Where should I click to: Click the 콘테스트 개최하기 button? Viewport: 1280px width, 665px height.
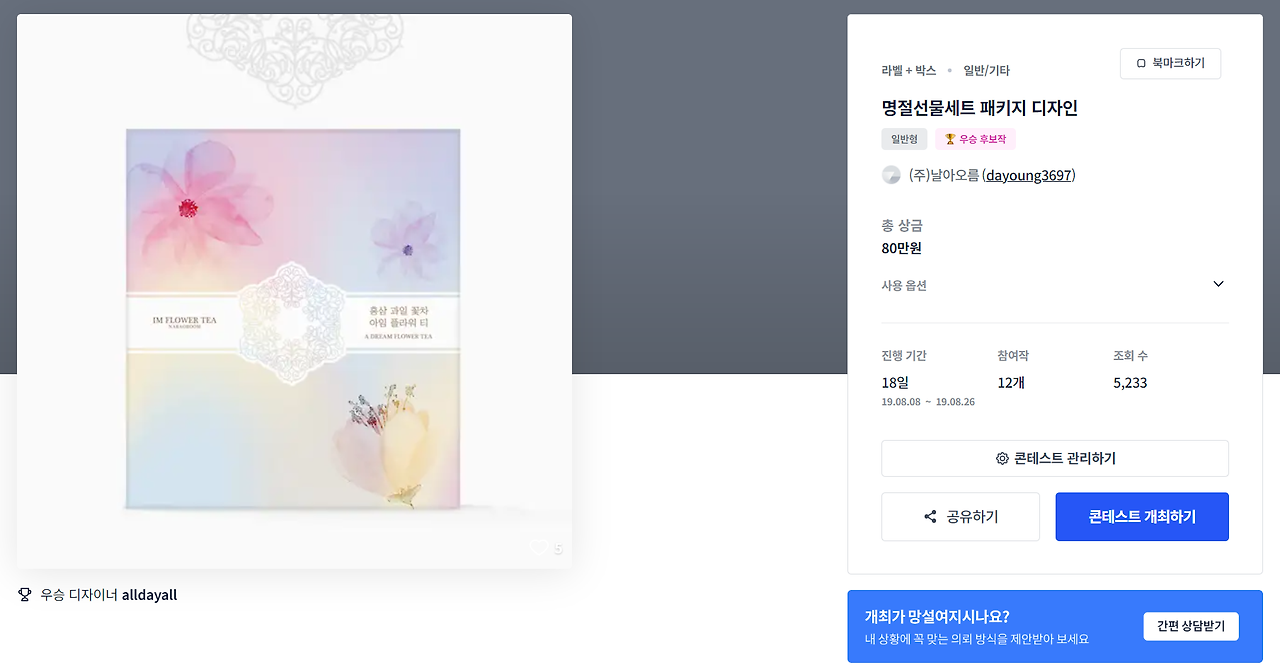(x=1142, y=517)
